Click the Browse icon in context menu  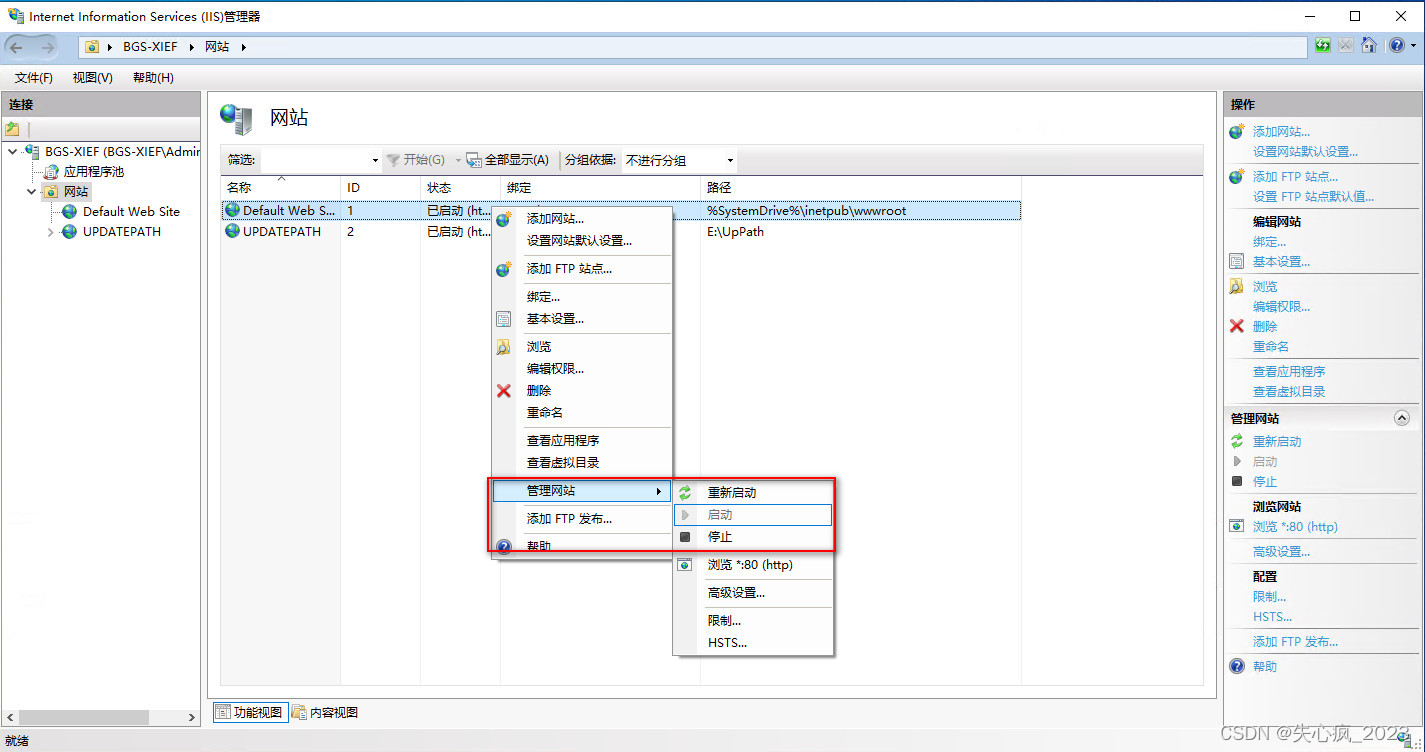point(504,347)
